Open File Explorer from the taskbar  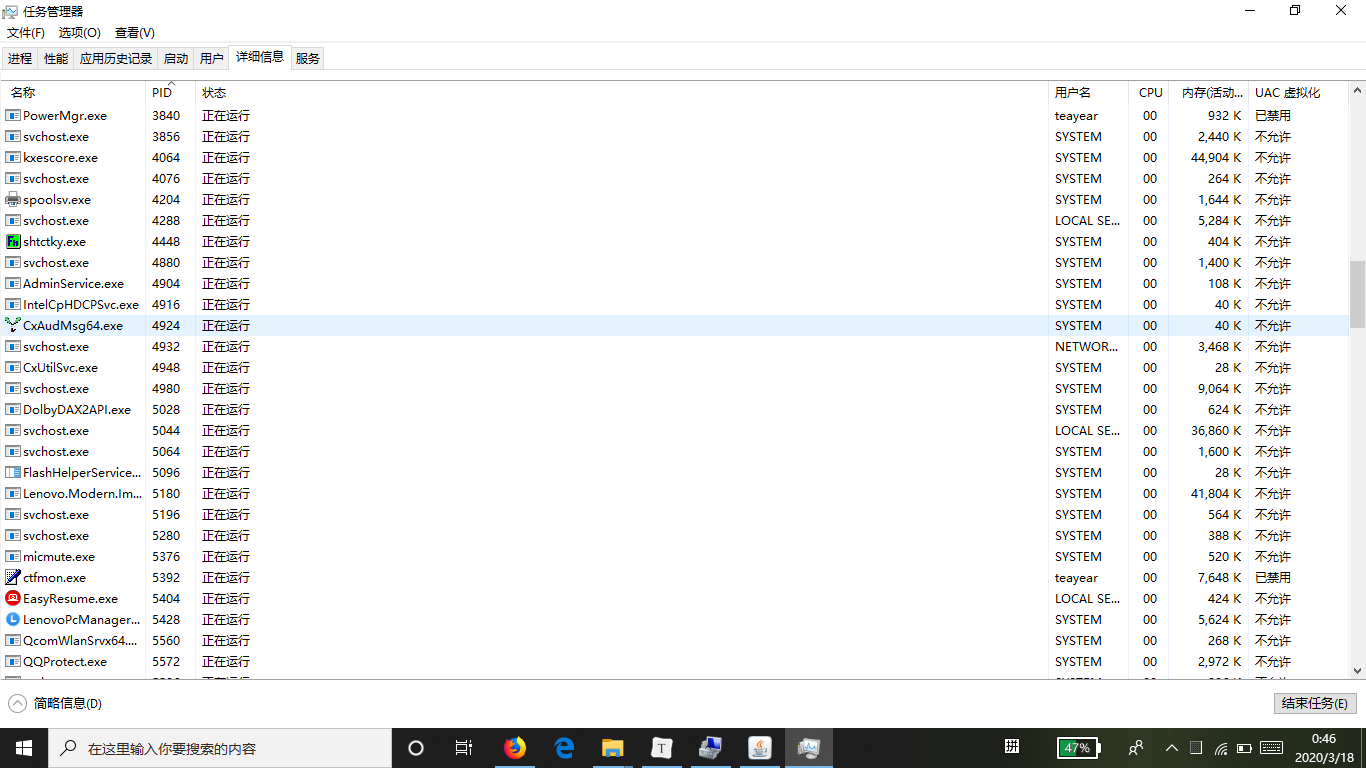(613, 748)
